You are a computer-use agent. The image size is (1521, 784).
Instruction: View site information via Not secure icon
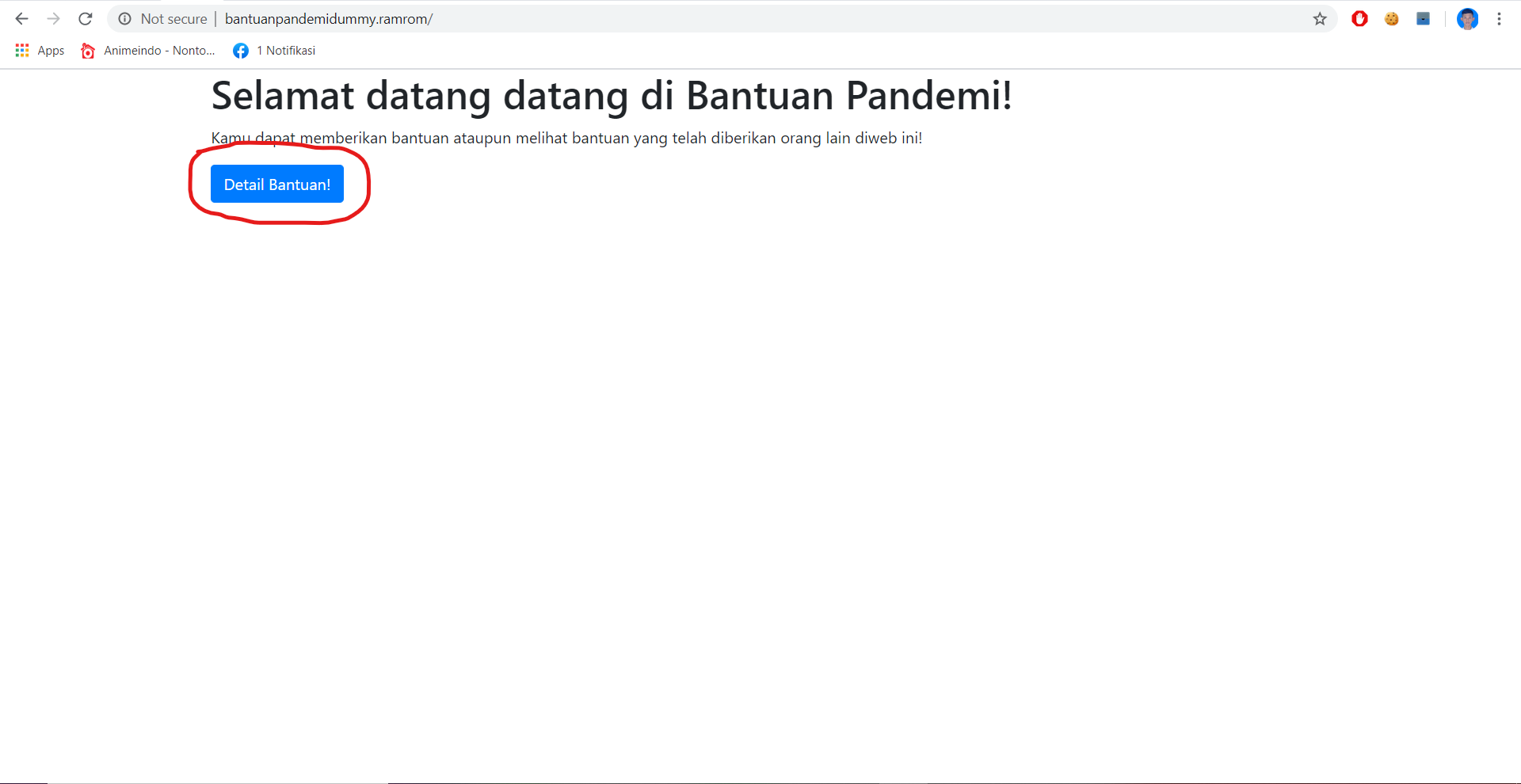click(126, 18)
